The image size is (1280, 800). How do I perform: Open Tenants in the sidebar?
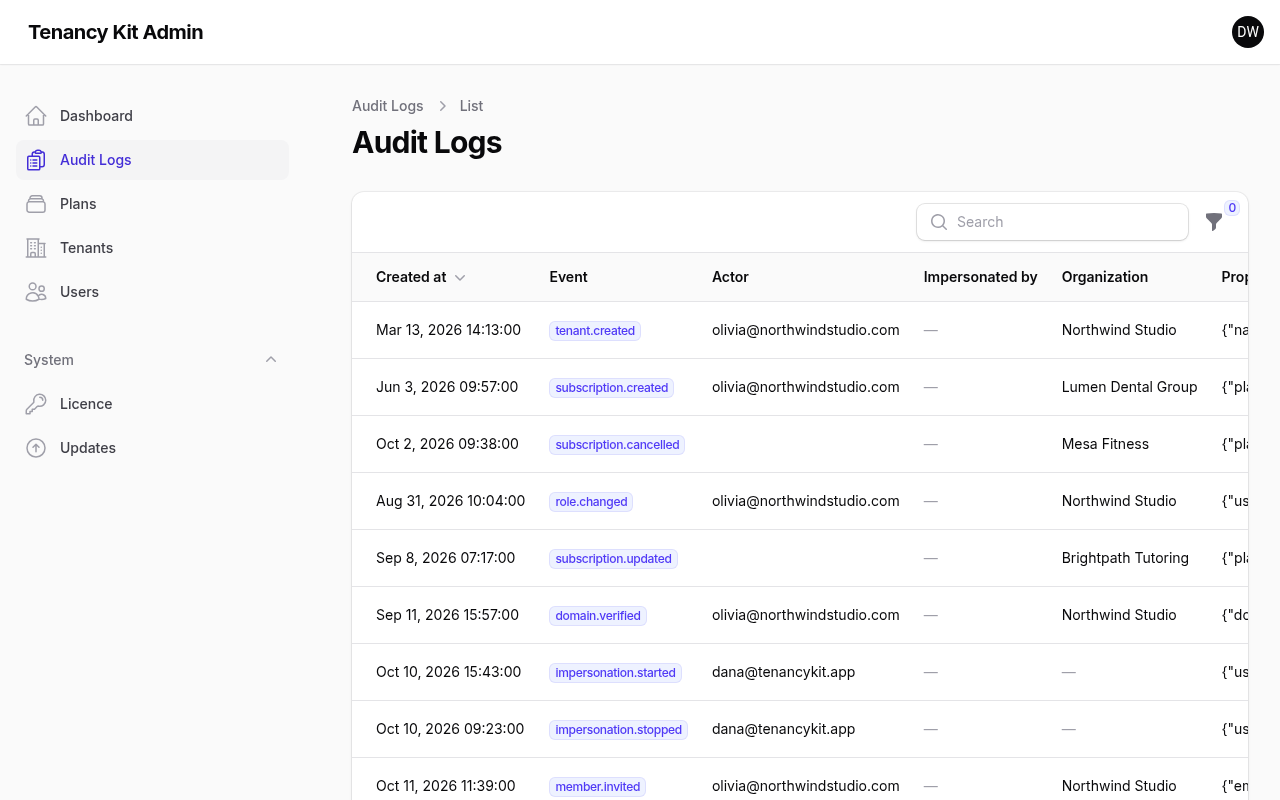pyautogui.click(x=152, y=248)
